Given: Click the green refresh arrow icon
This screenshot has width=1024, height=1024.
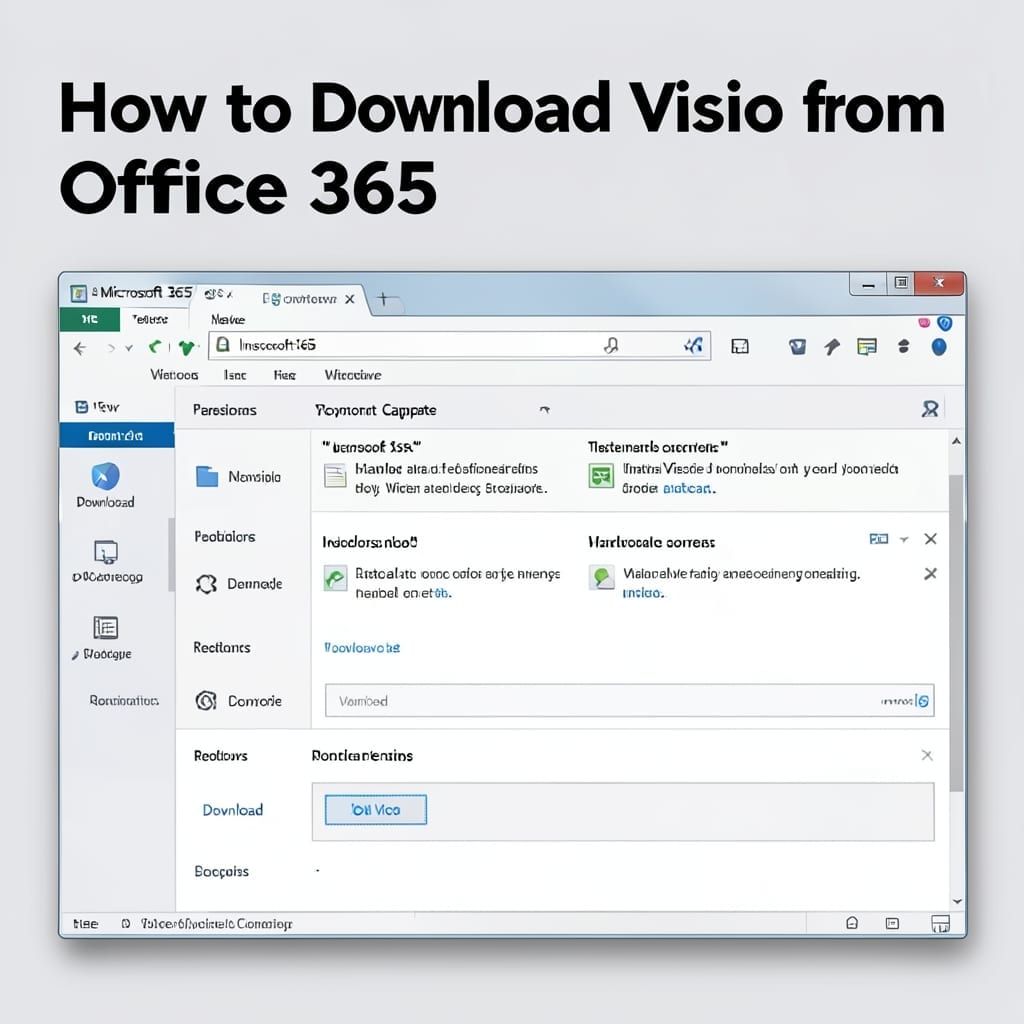Looking at the screenshot, I should (x=155, y=347).
